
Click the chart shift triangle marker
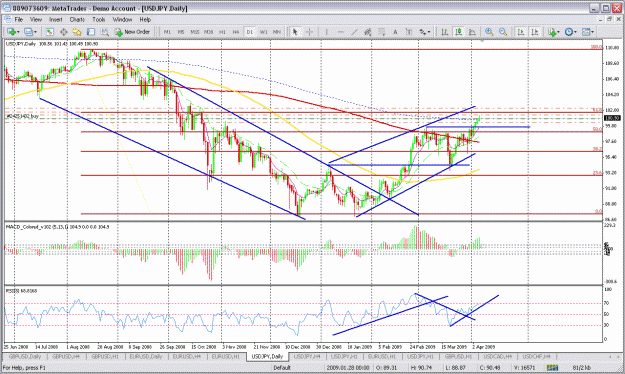tap(482, 41)
